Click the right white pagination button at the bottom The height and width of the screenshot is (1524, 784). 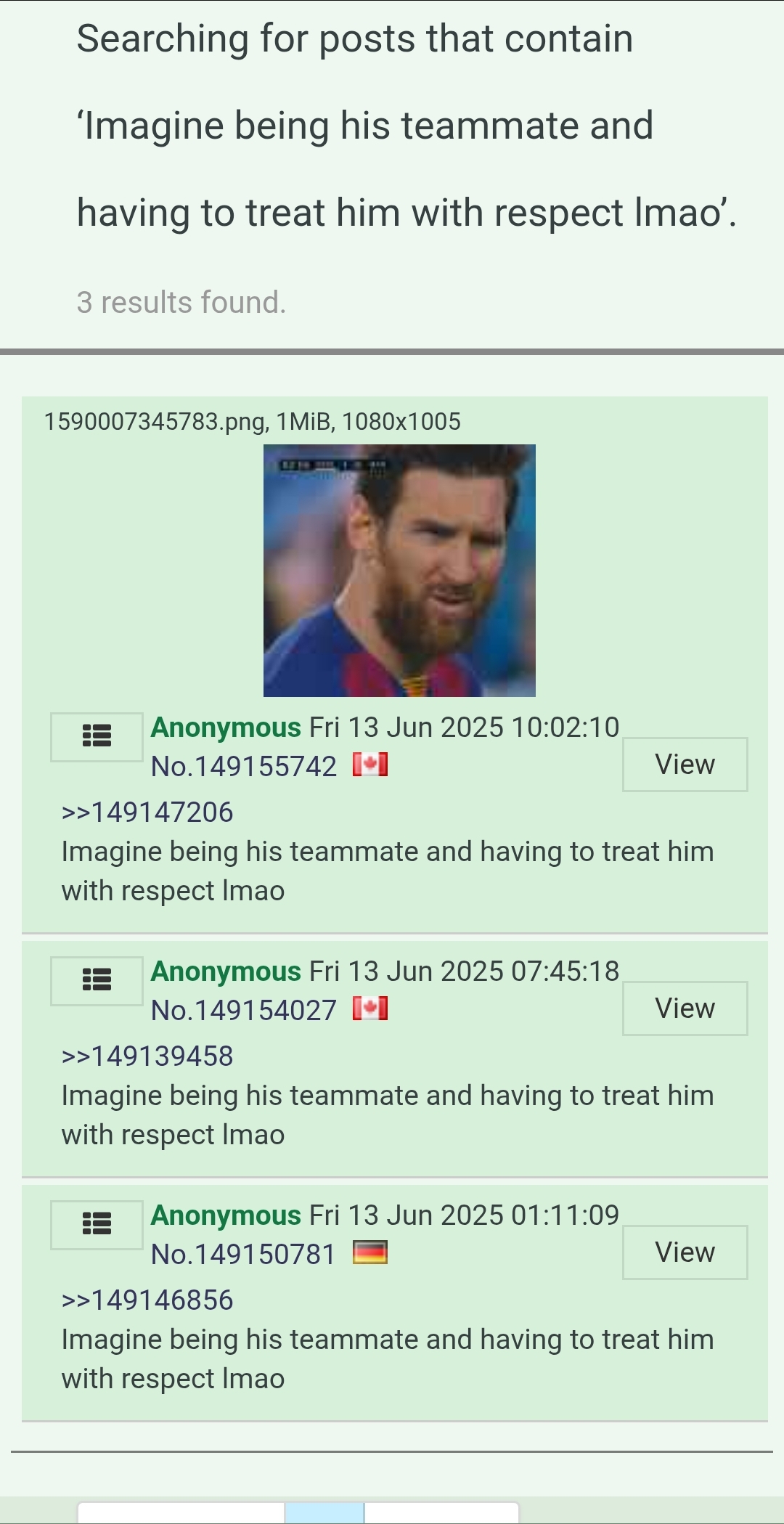click(x=441, y=1513)
